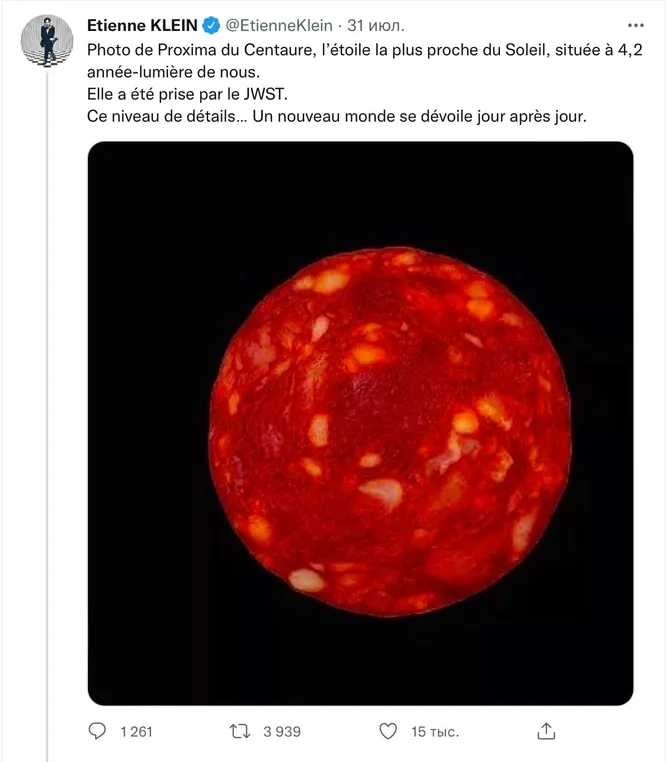This screenshot has width=666, height=762.
Task: Open the @EtienneKlein handle link
Action: (279, 25)
